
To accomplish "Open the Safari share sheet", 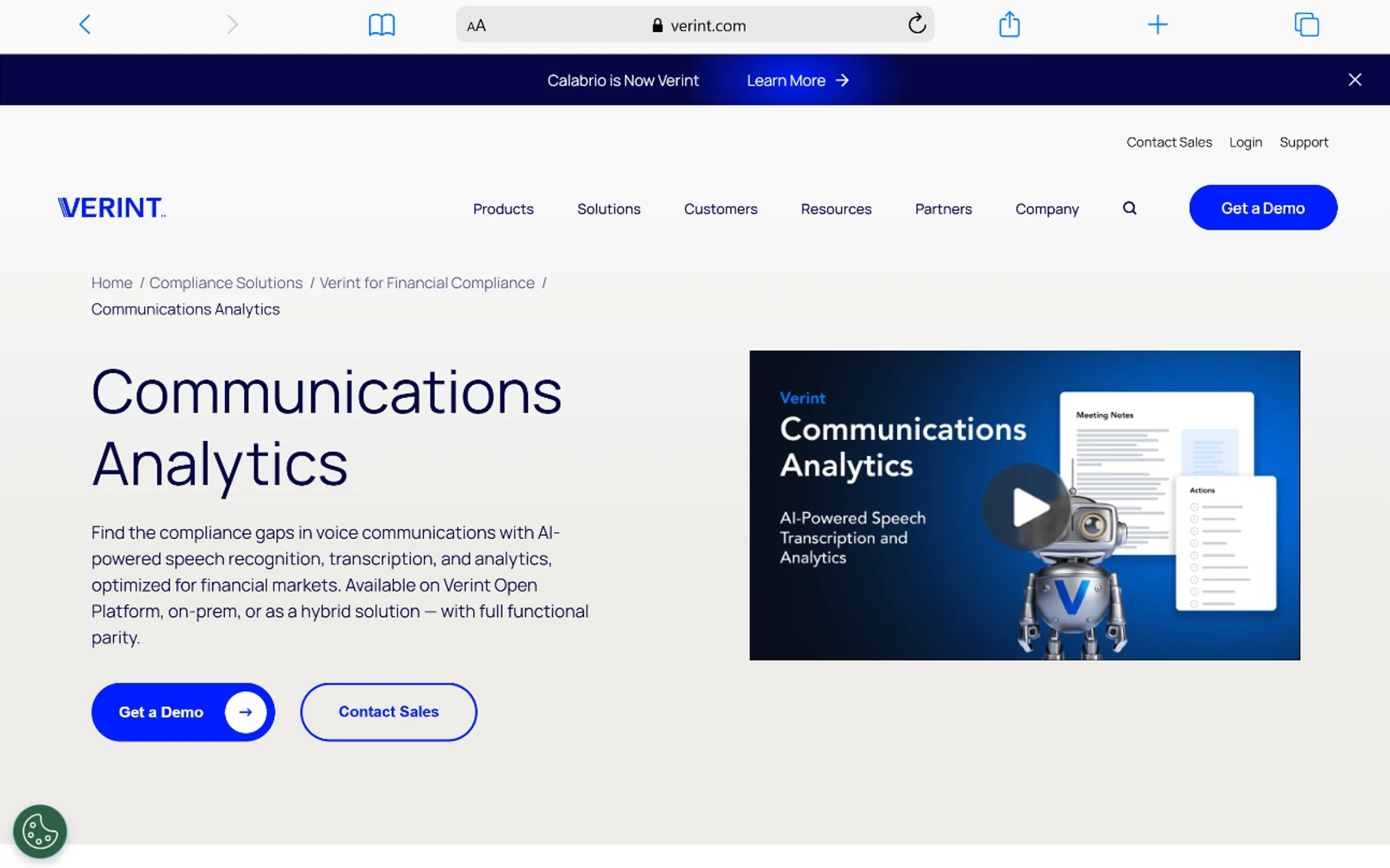I will pyautogui.click(x=1010, y=24).
